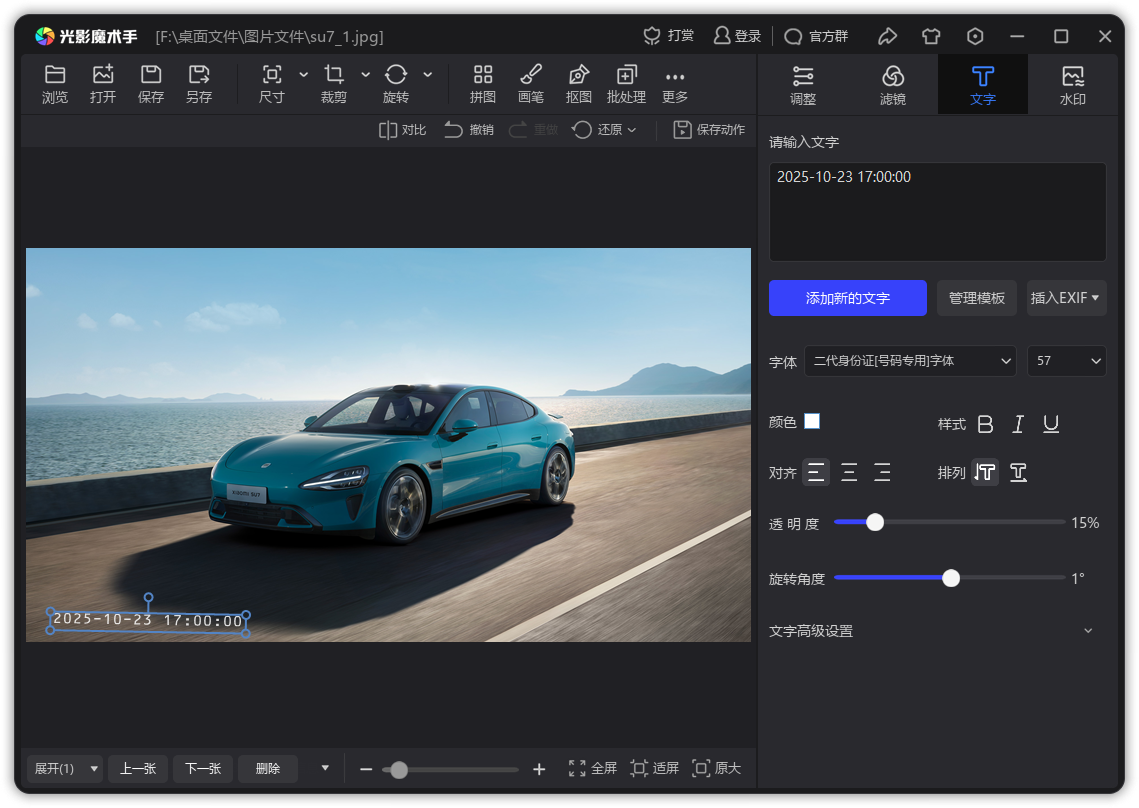Enable underline text style

pos(1051,424)
